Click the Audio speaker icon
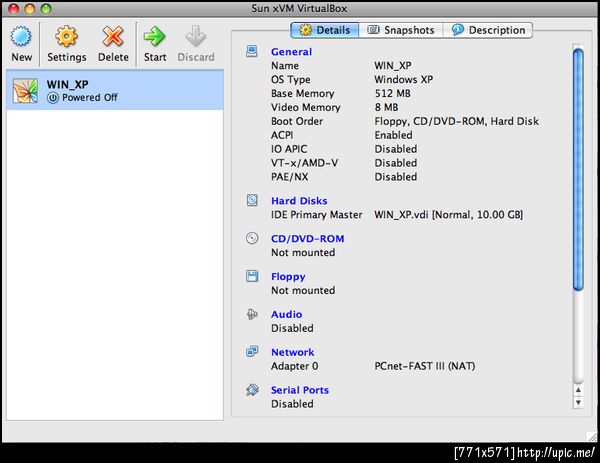This screenshot has height=463, width=600. pos(252,314)
